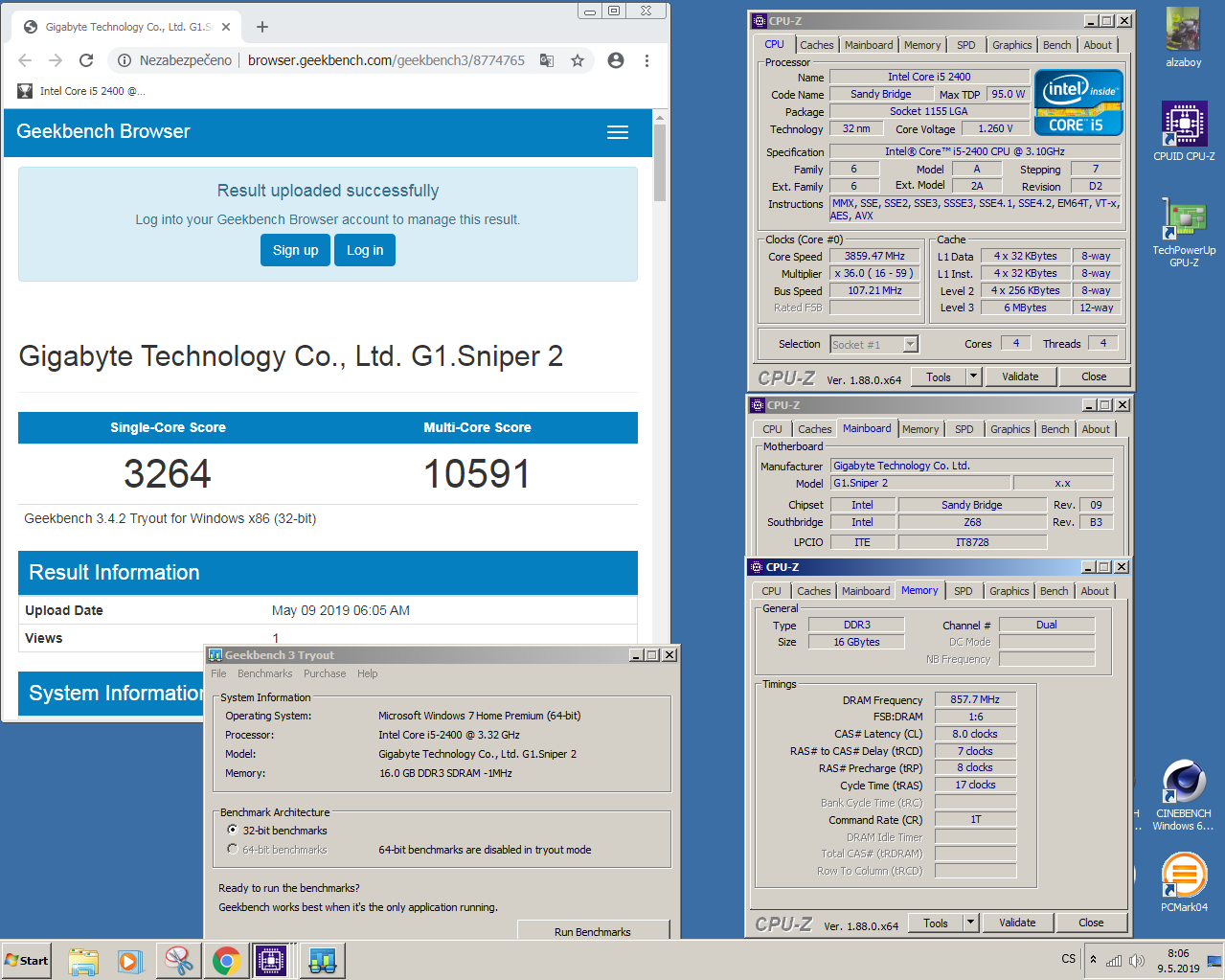Viewport: 1225px width, 980px height.
Task: Open Geekbench Purchase menu
Action: (x=325, y=673)
